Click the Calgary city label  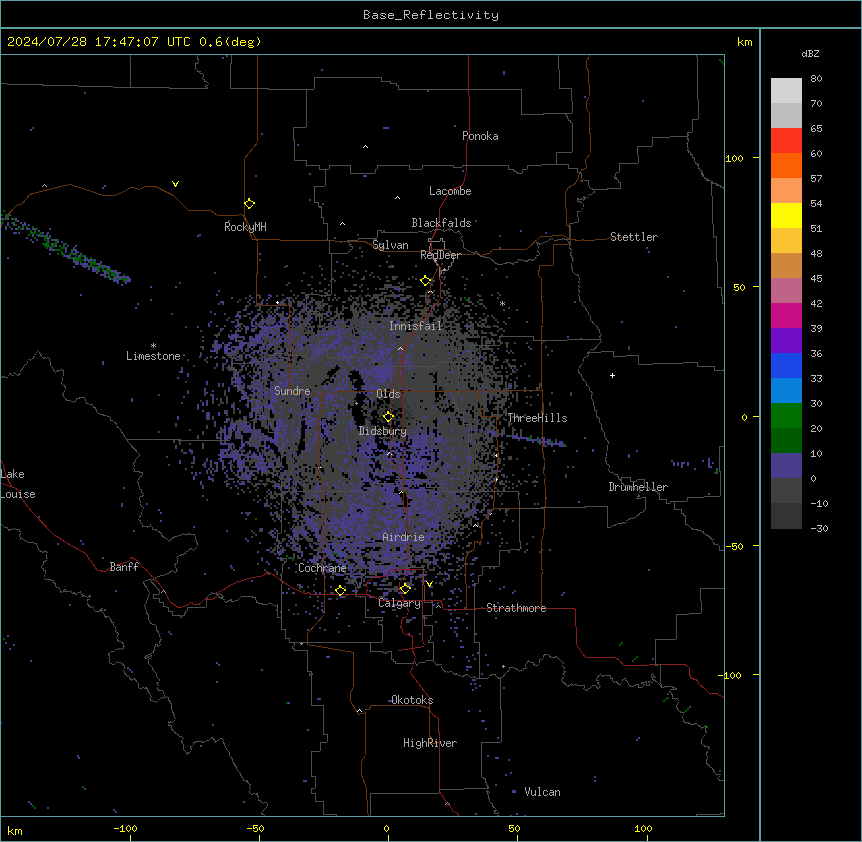400,603
